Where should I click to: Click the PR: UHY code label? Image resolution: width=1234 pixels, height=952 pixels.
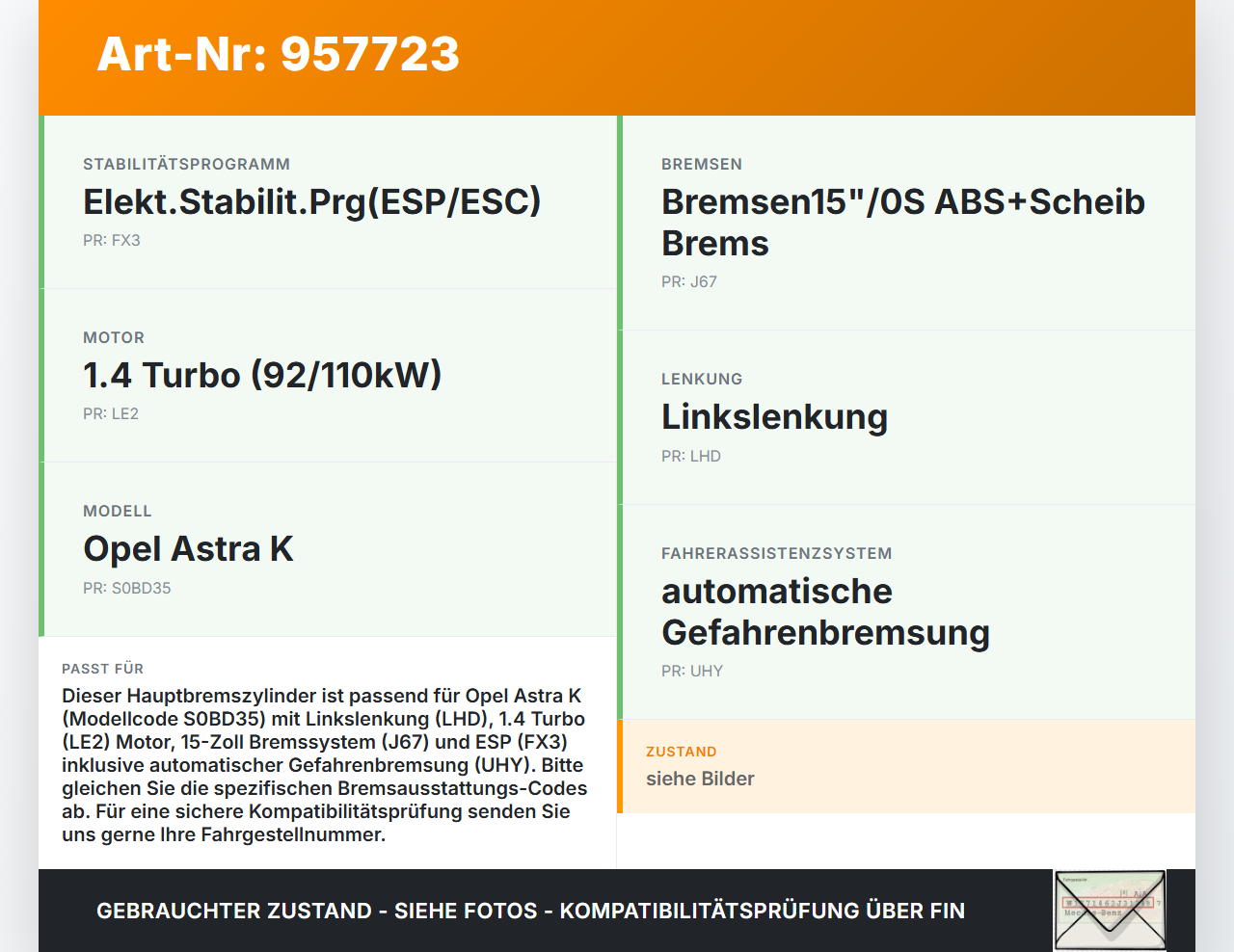click(x=691, y=671)
